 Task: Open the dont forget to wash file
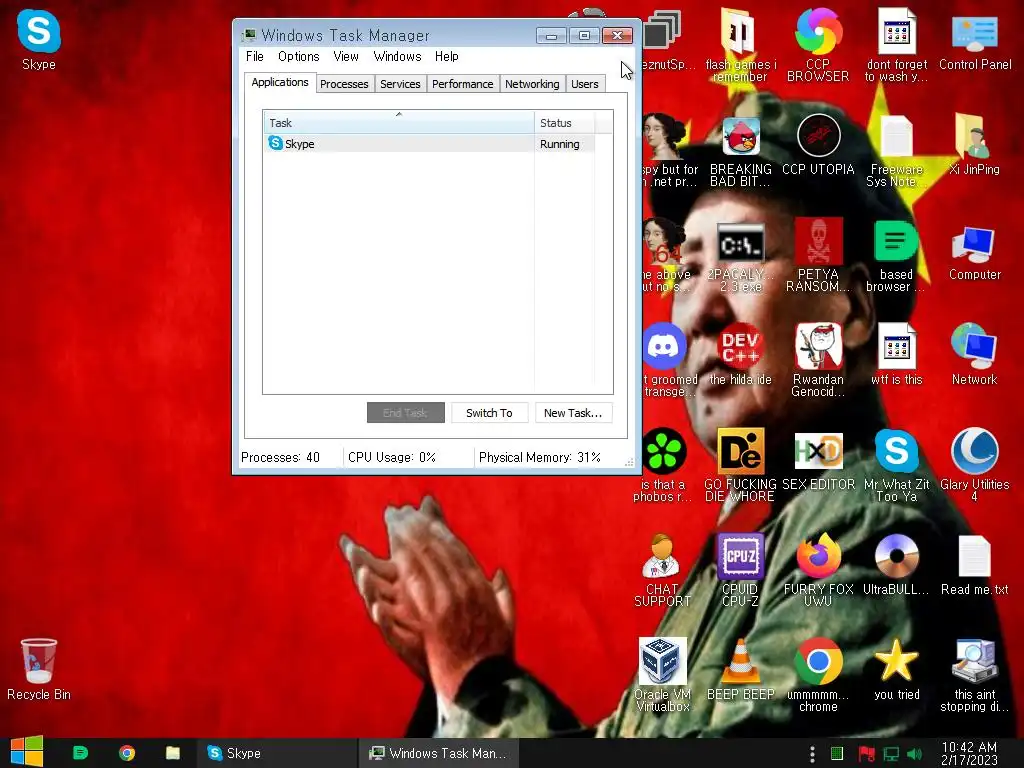click(x=896, y=44)
